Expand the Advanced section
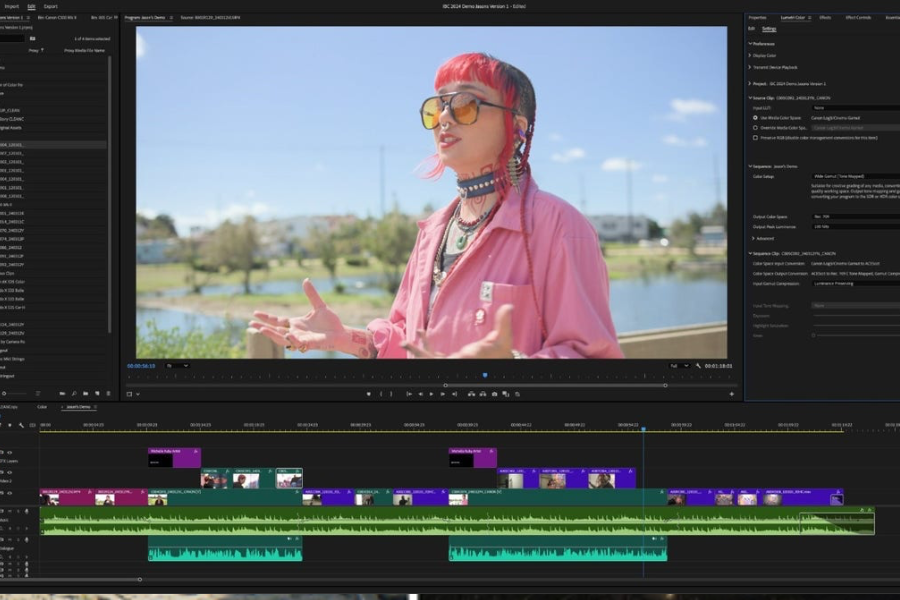Screen dimensions: 900x600 [x=753, y=238]
